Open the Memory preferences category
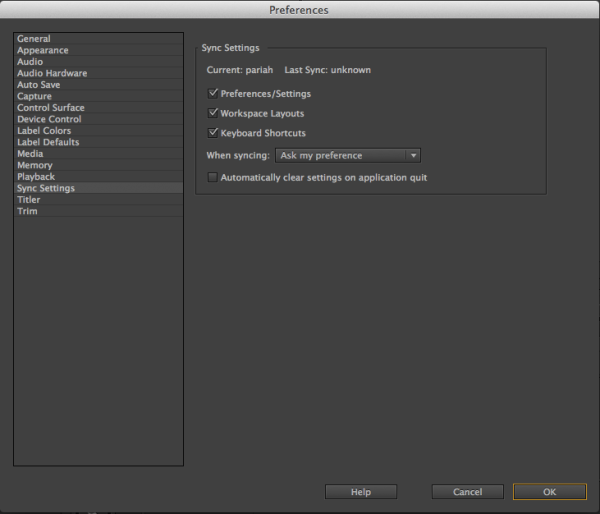The image size is (600, 514). tap(98, 165)
